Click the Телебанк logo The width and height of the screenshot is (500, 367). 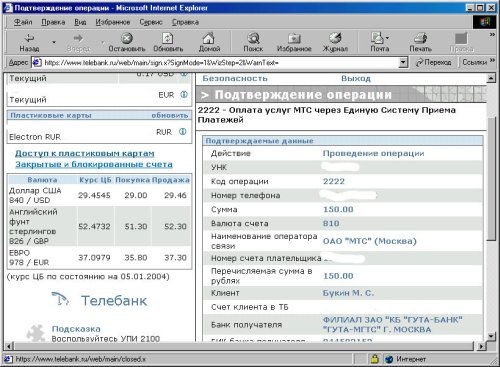coord(99,300)
